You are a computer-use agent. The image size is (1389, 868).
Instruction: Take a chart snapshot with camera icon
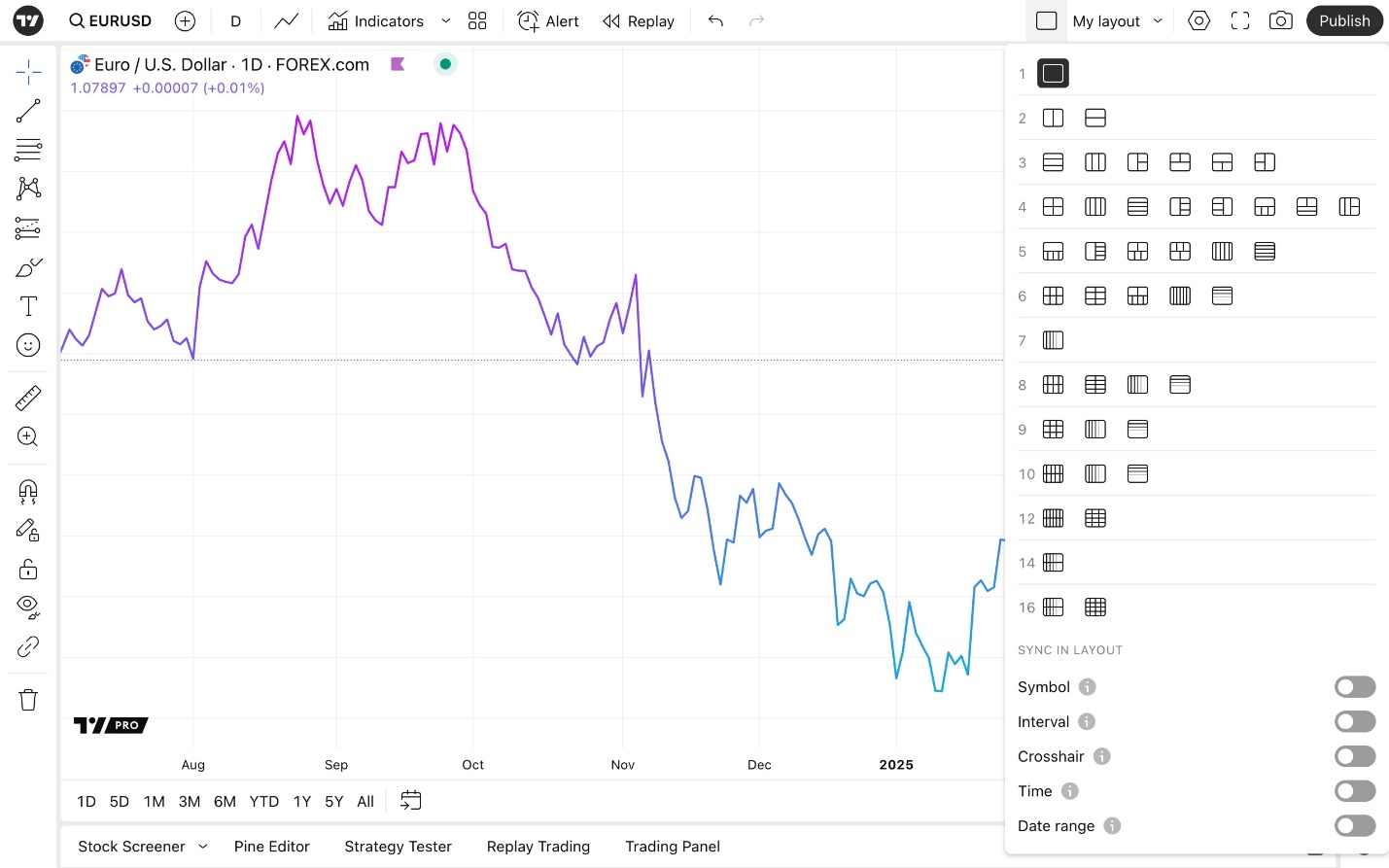[x=1281, y=20]
